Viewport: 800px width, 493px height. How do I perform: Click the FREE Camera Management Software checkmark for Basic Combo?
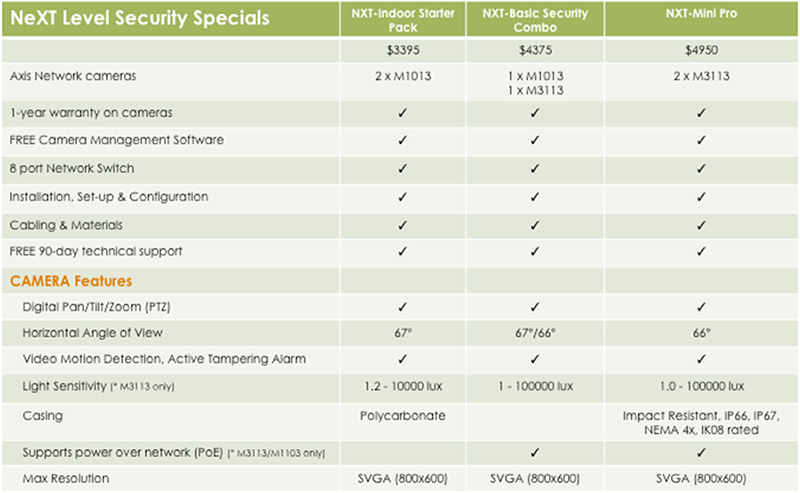tap(535, 140)
